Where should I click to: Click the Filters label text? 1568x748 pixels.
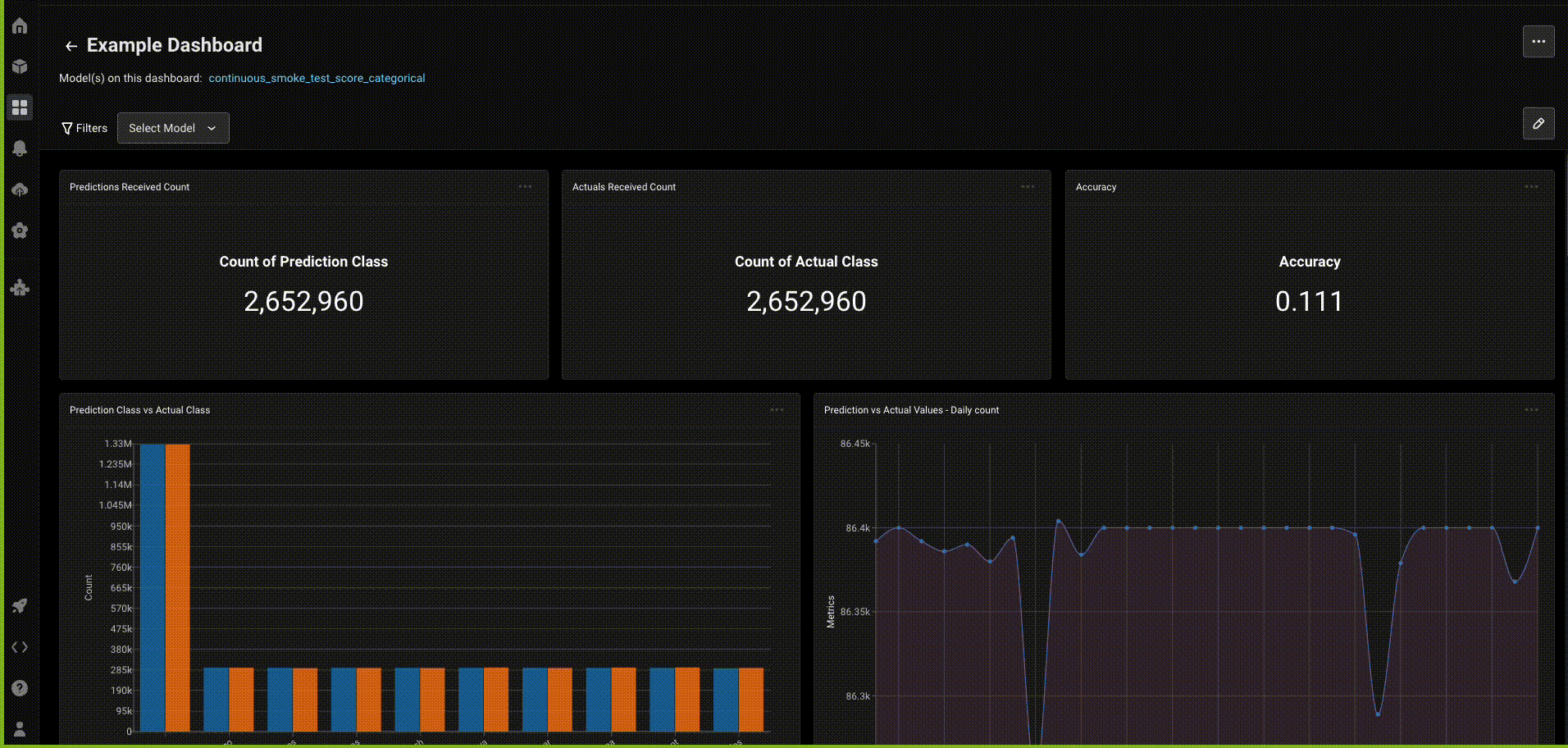[92, 128]
